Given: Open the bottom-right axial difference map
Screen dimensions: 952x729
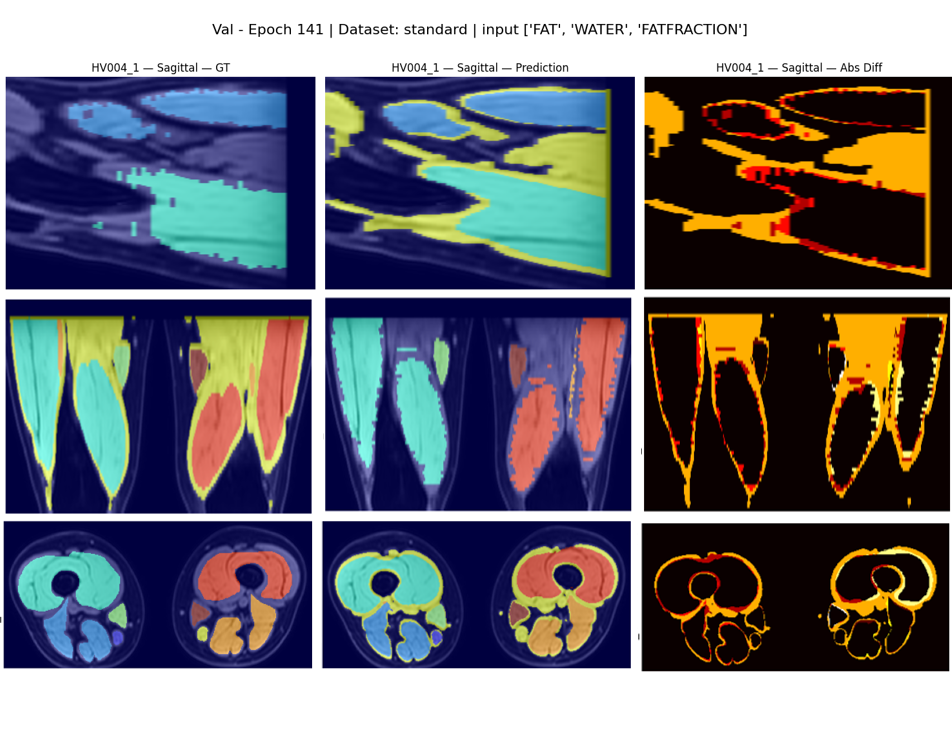Looking at the screenshot, I should pyautogui.click(x=795, y=597).
